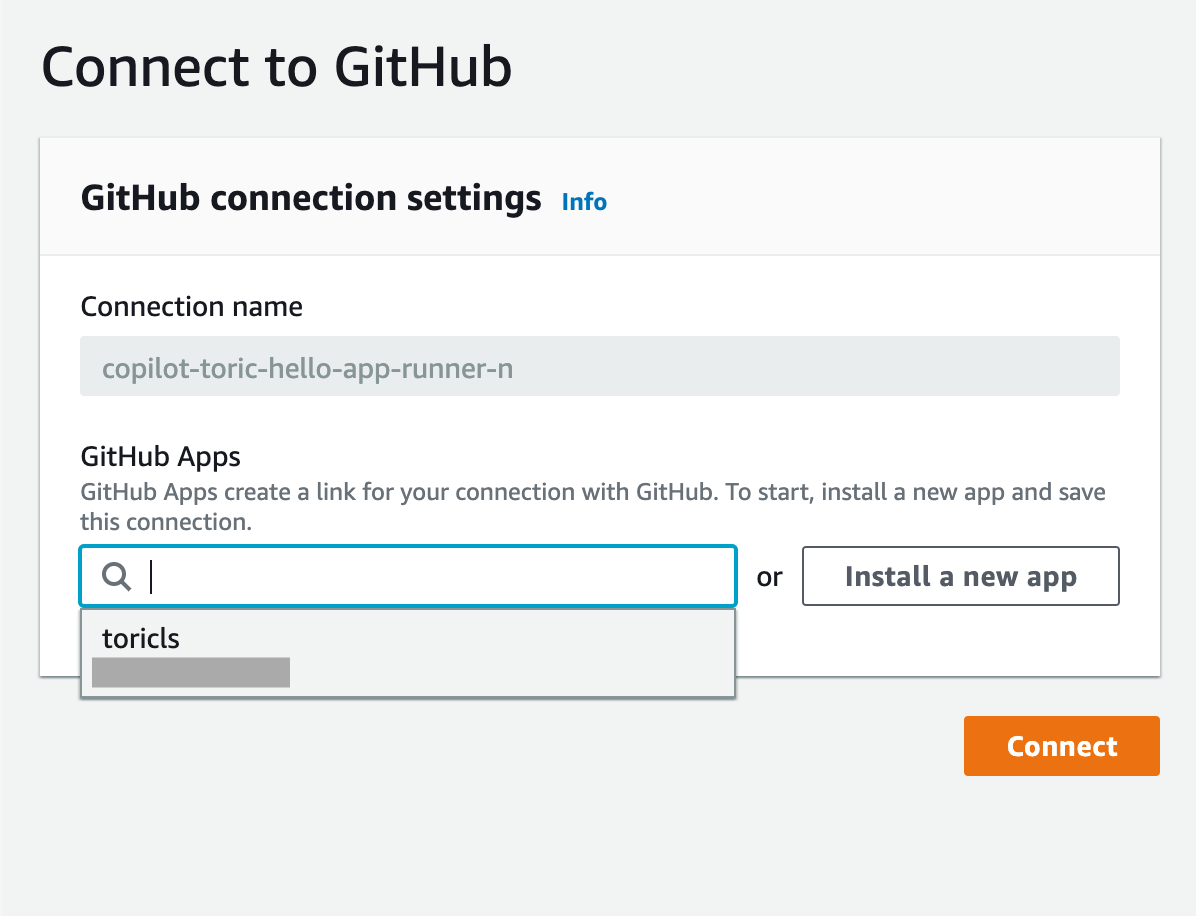Click the 'Connect to GitHub' page heading
Image resolution: width=1196 pixels, height=916 pixels.
coord(276,67)
